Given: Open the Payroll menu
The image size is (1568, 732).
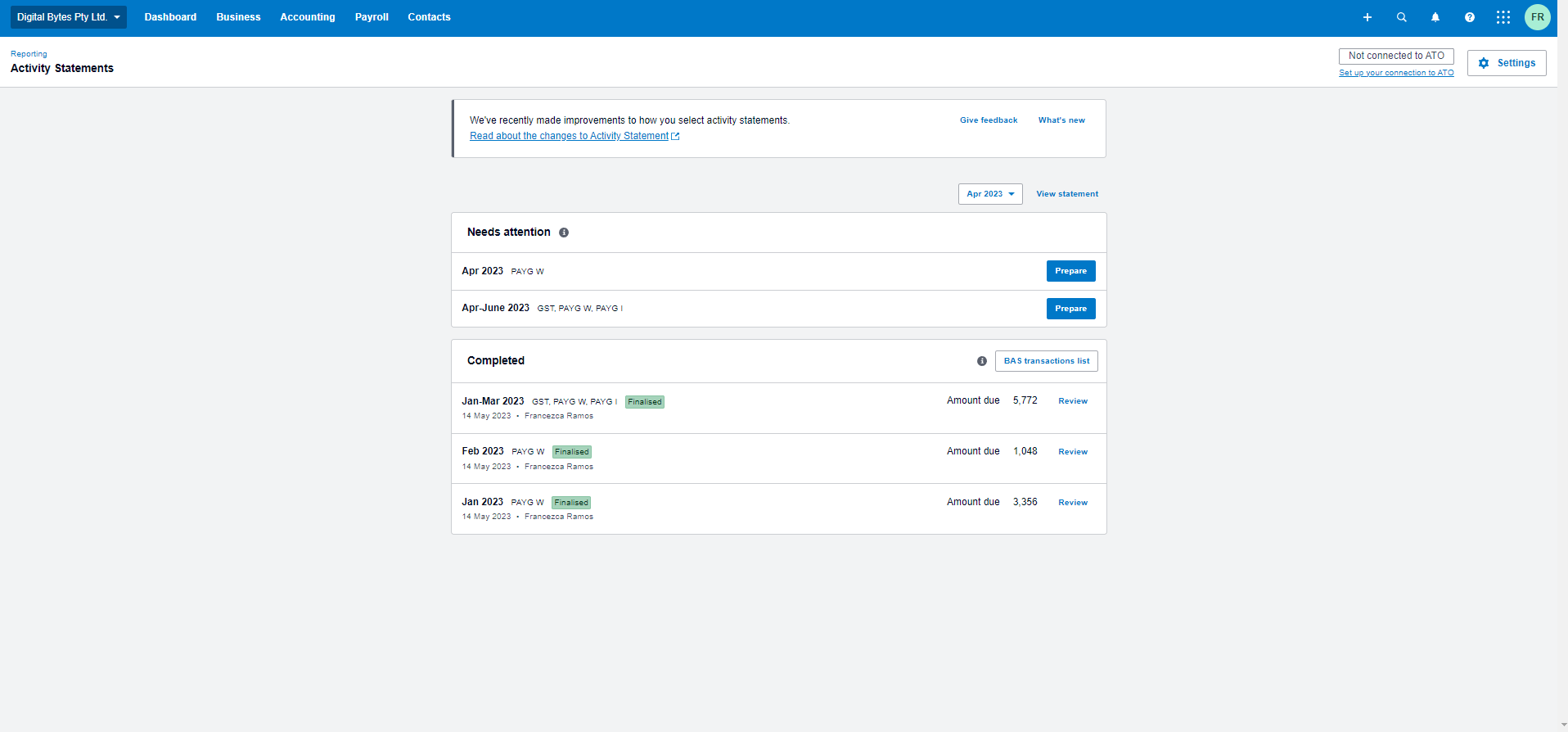Looking at the screenshot, I should 372,17.
